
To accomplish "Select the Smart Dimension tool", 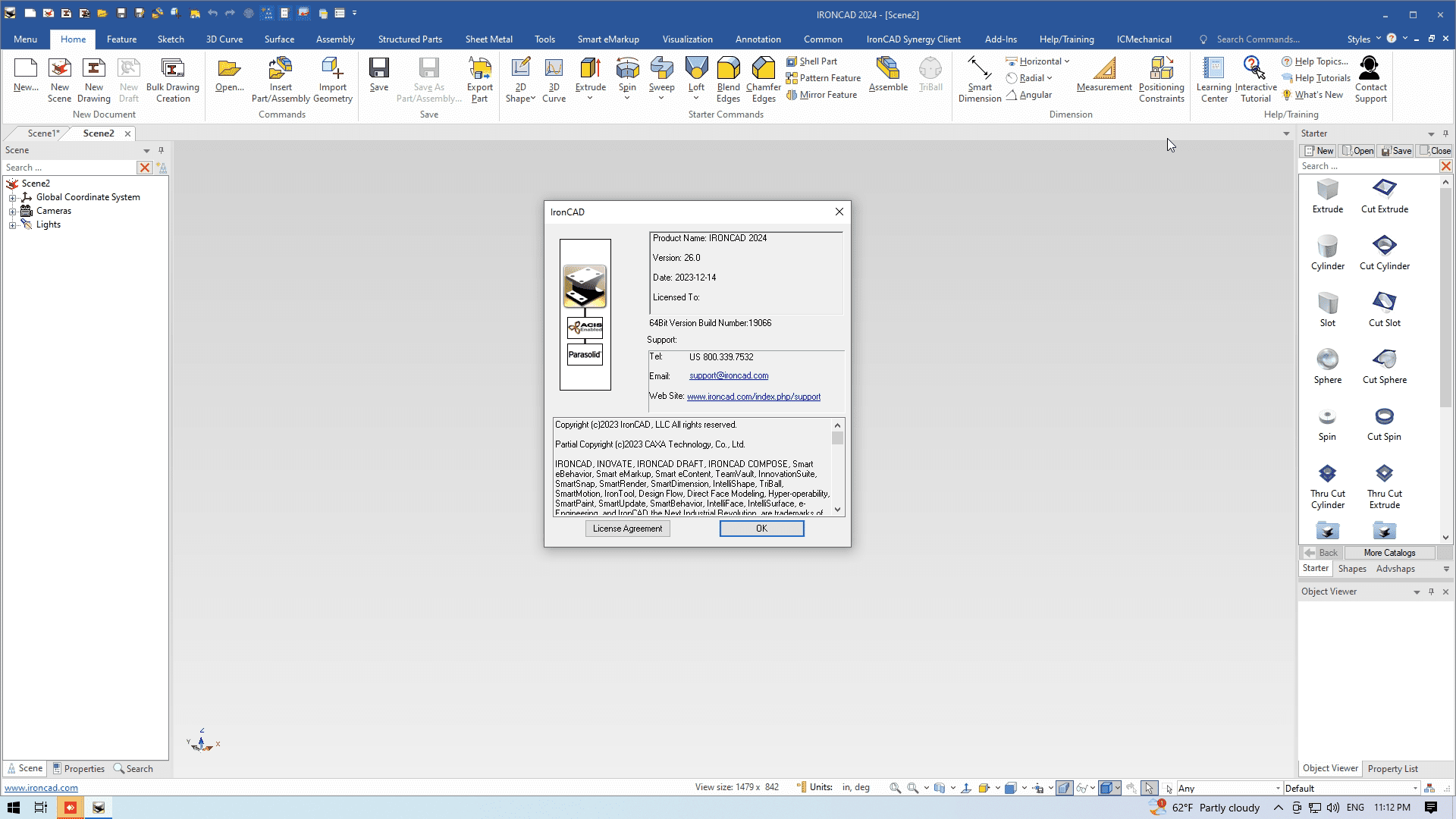I will click(x=980, y=79).
